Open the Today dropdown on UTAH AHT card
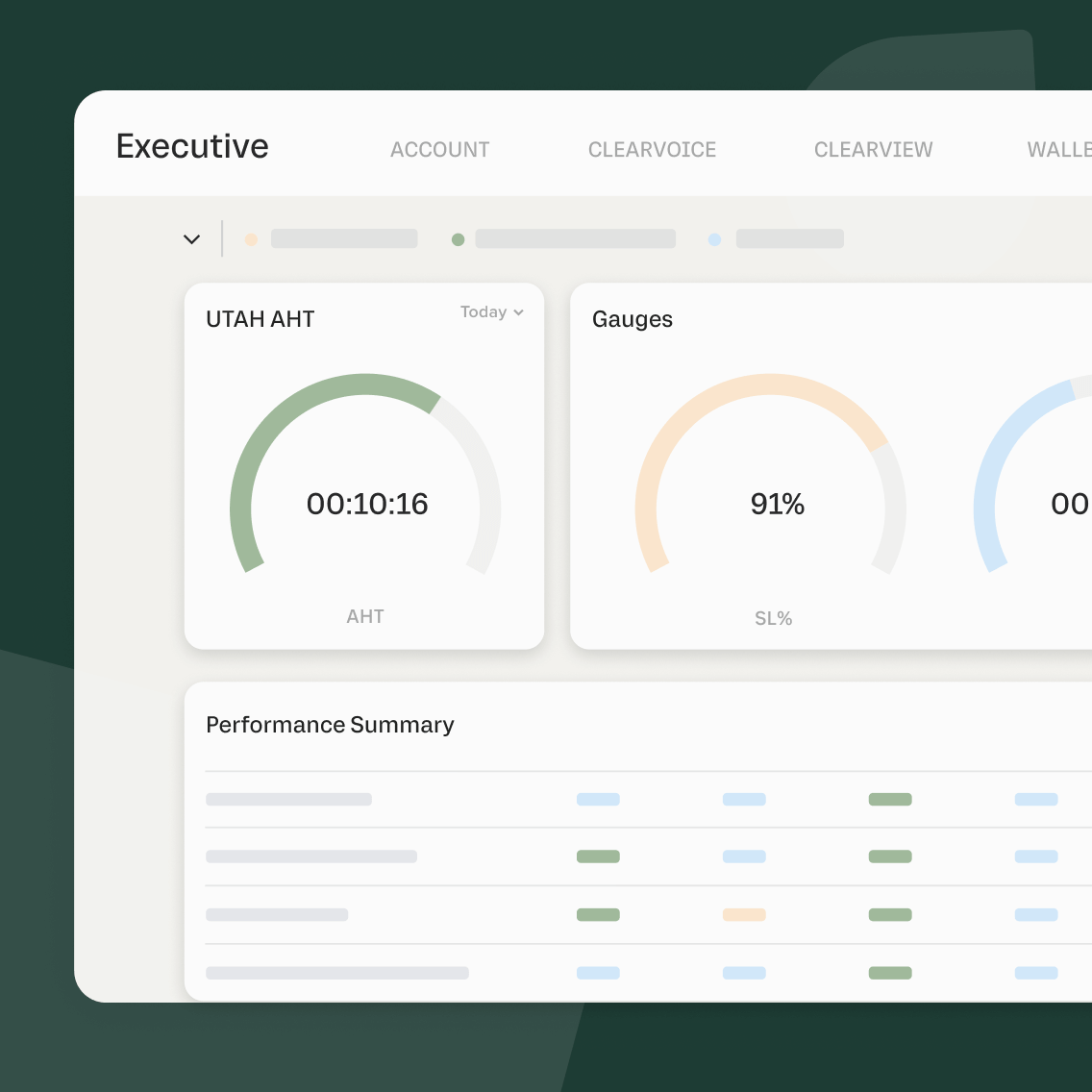Image resolution: width=1092 pixels, height=1092 pixels. [x=490, y=311]
